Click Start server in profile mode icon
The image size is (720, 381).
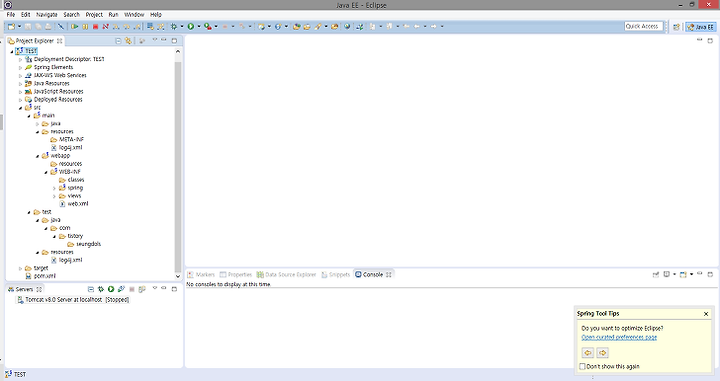pyautogui.click(x=121, y=289)
